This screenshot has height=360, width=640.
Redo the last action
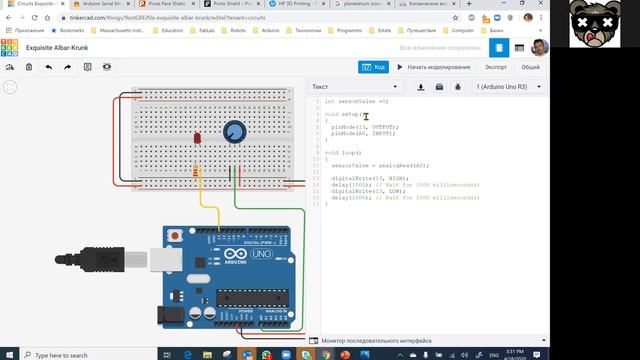[x=67, y=67]
